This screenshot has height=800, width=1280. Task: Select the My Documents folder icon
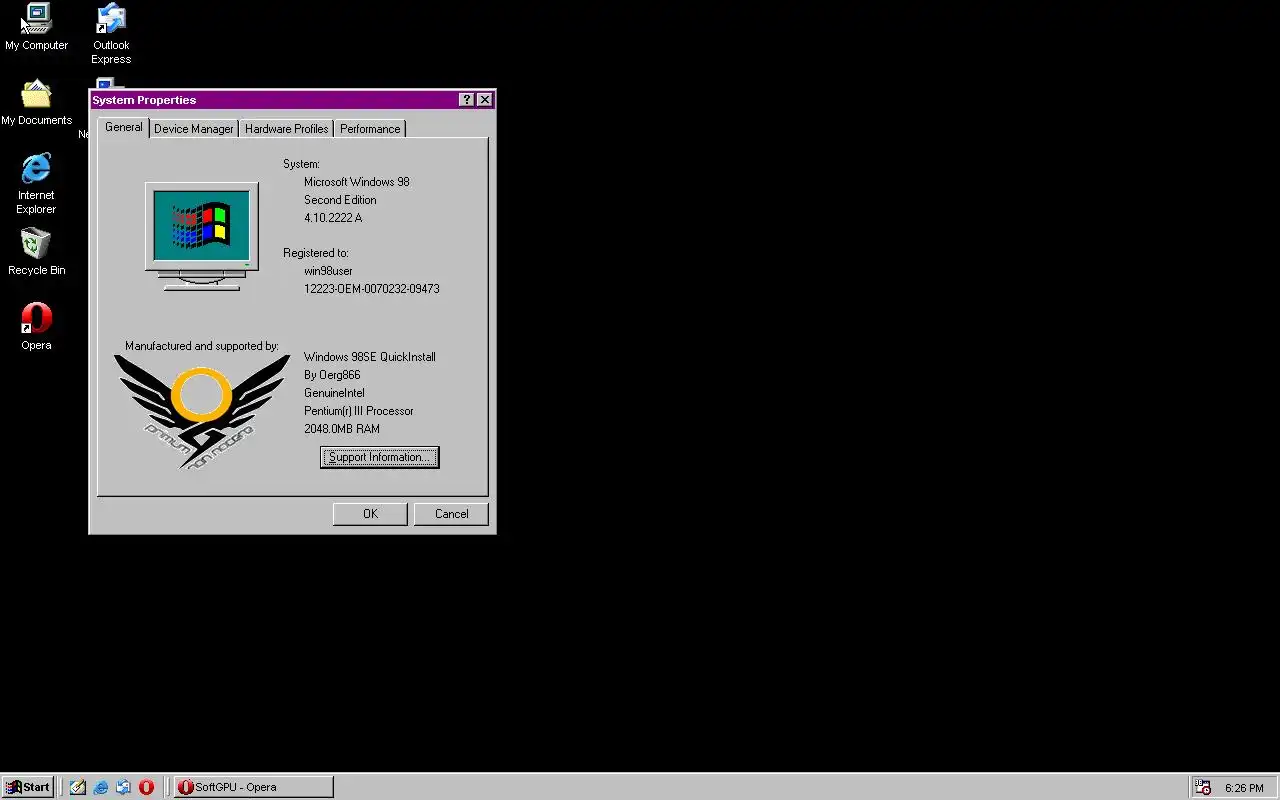pyautogui.click(x=36, y=102)
